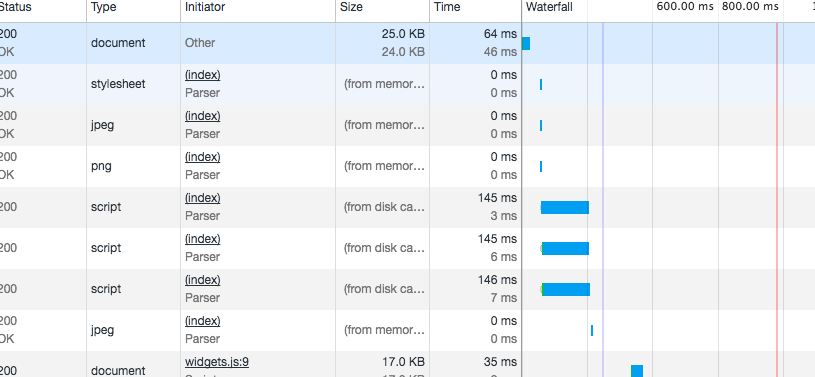Select the '3 ms' latency value

504,216
